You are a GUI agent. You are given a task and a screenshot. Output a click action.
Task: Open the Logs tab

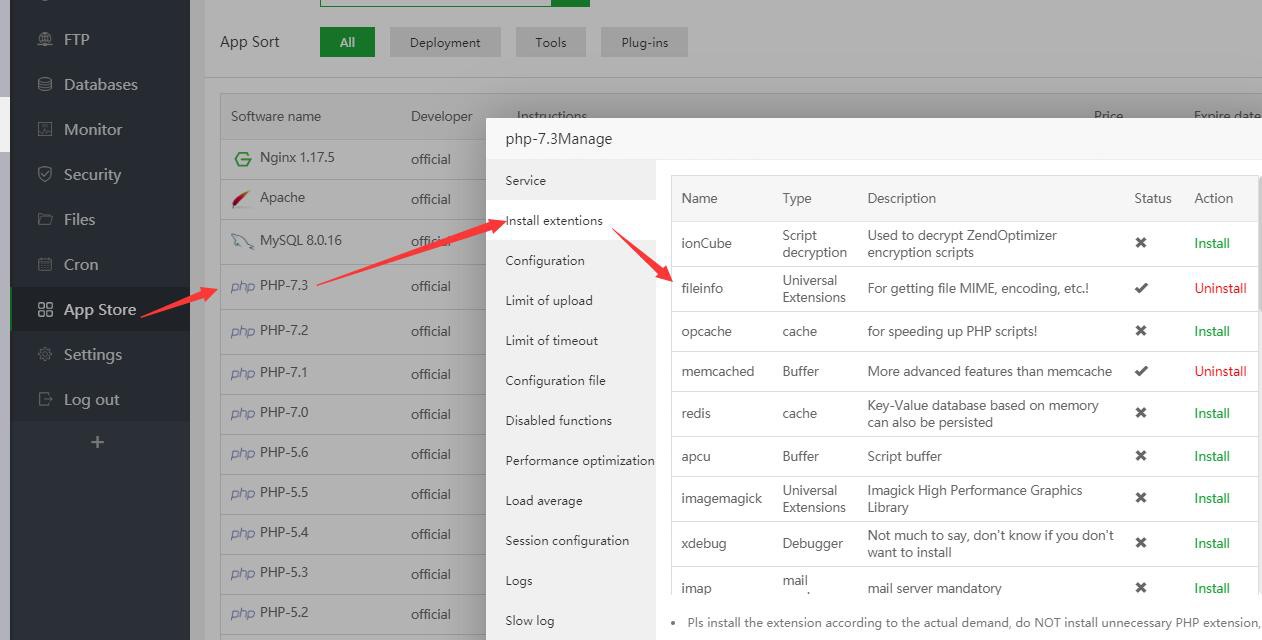pos(570,580)
